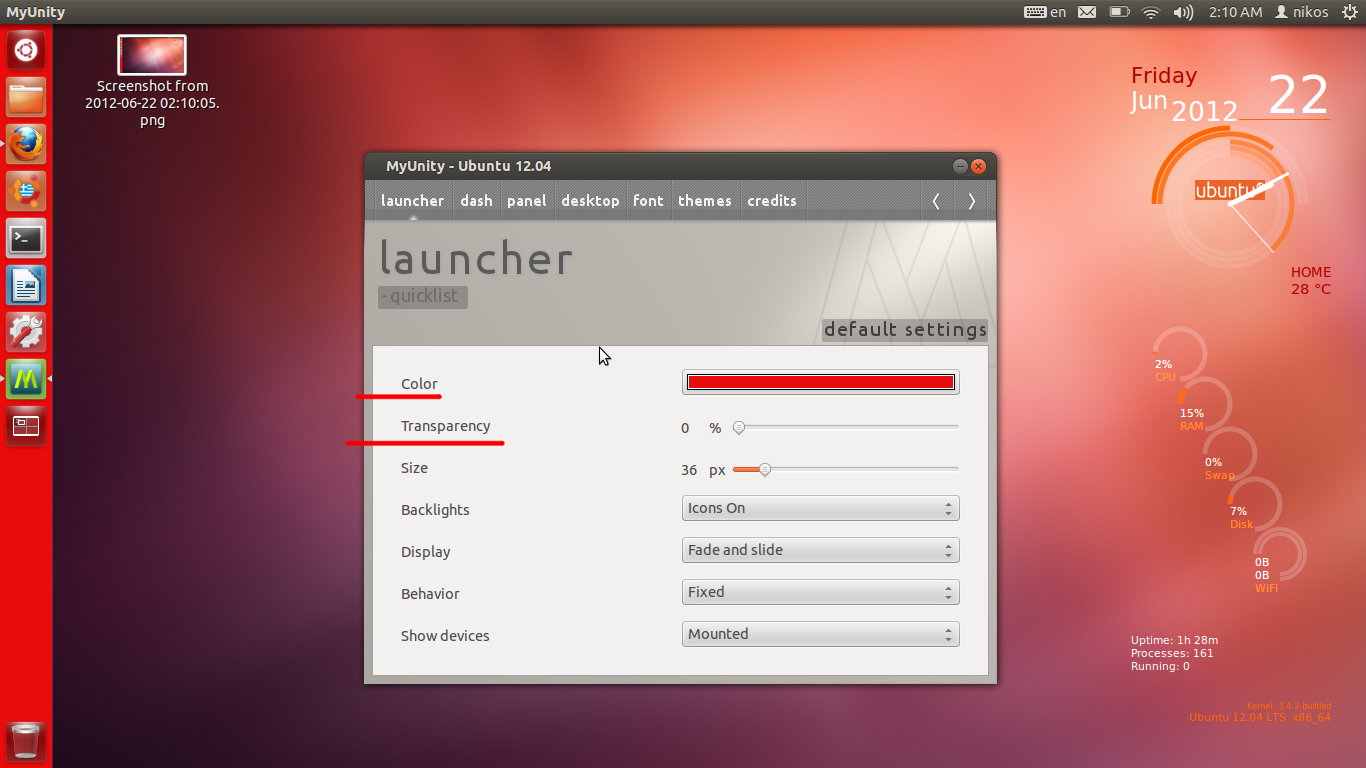This screenshot has height=768, width=1366.
Task: Open the Trash in launcher
Action: (26, 741)
